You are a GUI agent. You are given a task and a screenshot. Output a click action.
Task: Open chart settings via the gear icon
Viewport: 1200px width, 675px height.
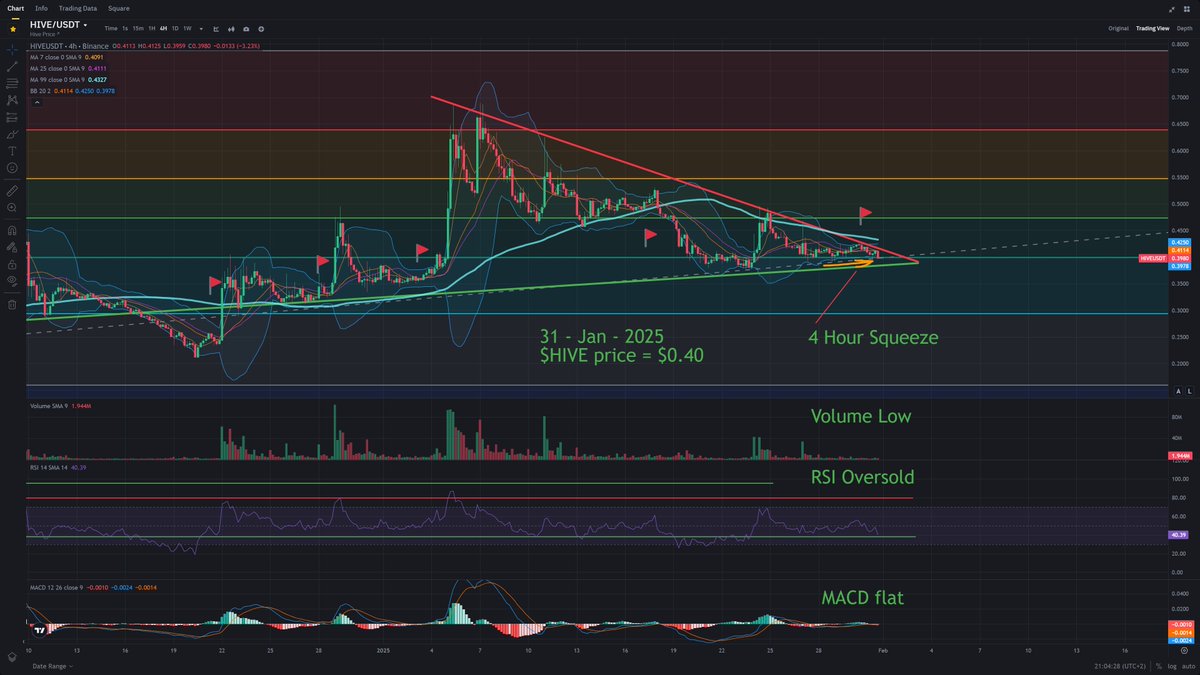click(x=260, y=29)
